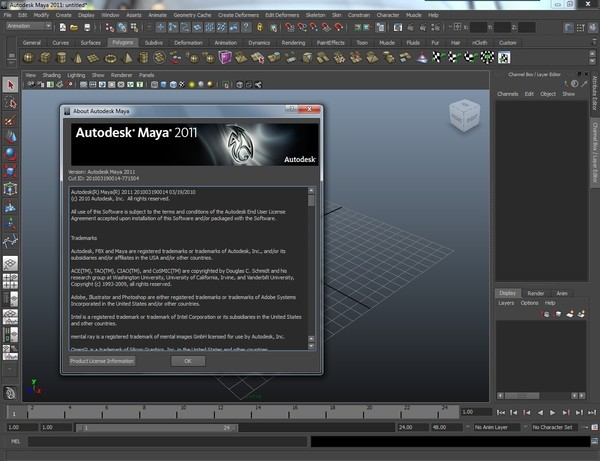The height and width of the screenshot is (461, 600).
Task: Click the Layer Editor horizontal scrollbar
Action: [x=541, y=396]
